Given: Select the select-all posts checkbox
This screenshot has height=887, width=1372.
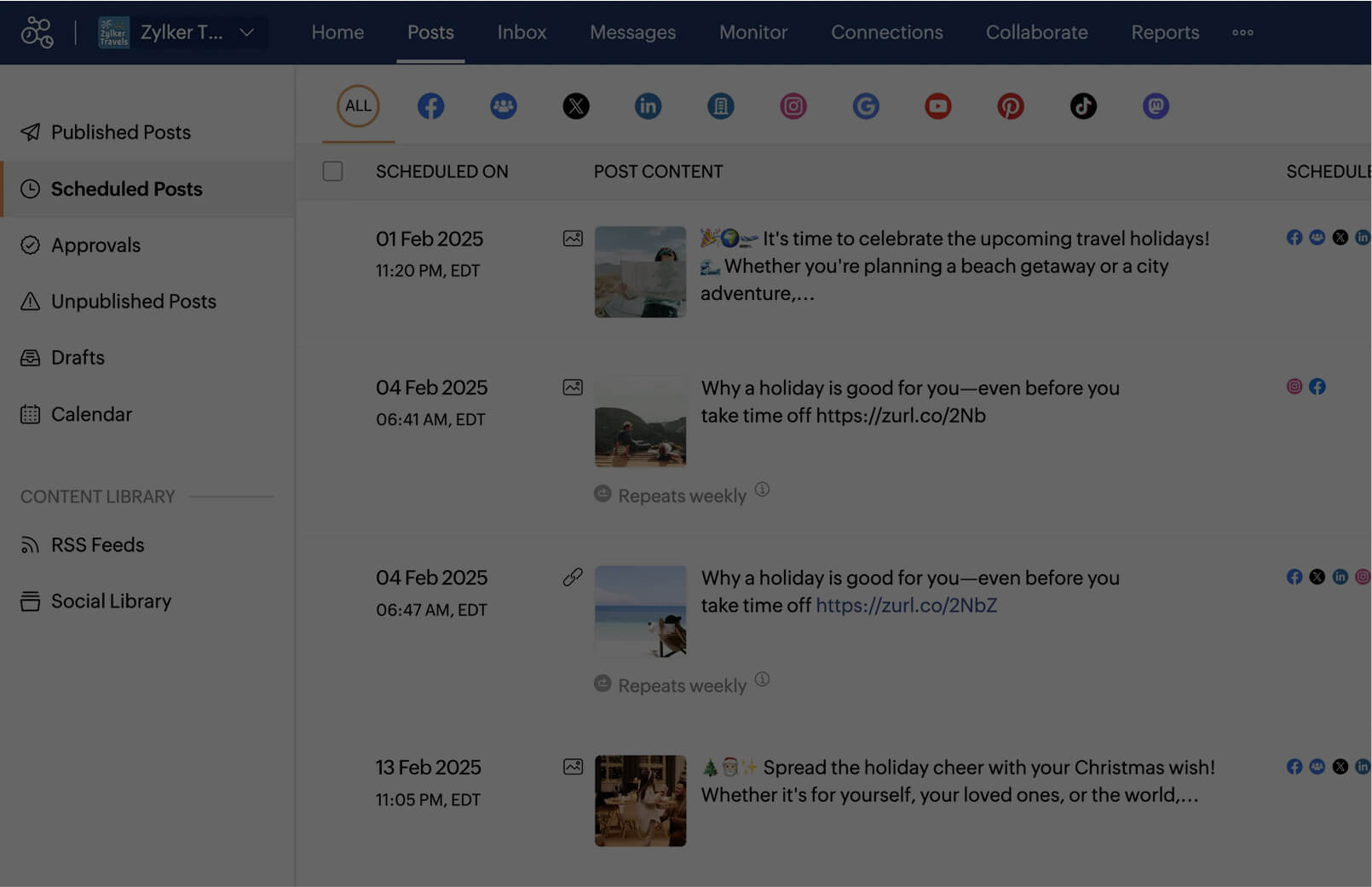Looking at the screenshot, I should 332,171.
